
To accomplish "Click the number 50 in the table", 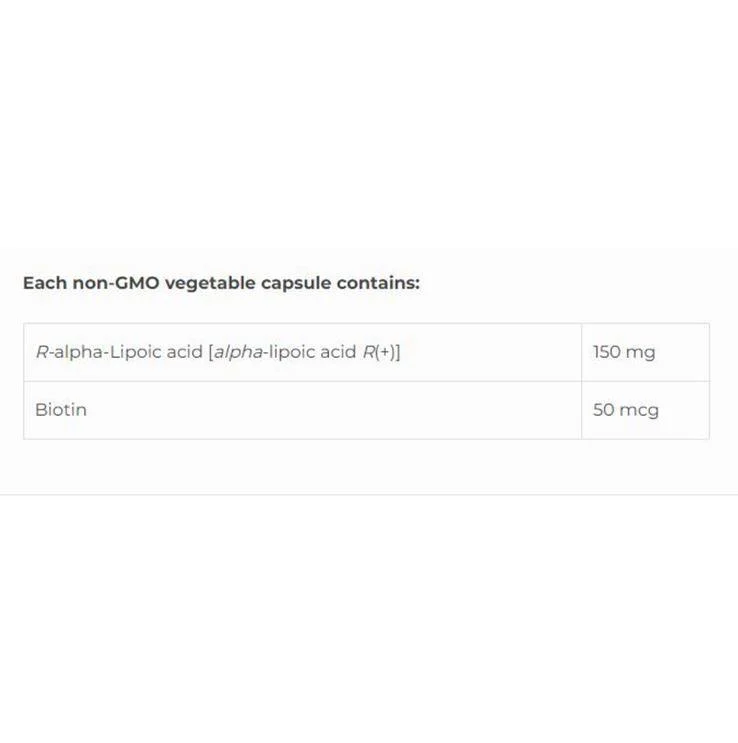I will pyautogui.click(x=604, y=410).
